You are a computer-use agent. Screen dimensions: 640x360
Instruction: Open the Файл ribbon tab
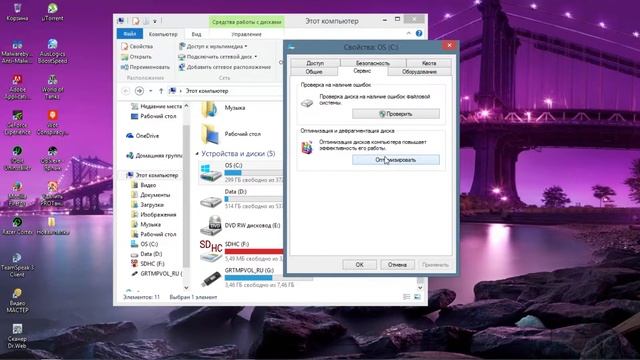coord(130,34)
